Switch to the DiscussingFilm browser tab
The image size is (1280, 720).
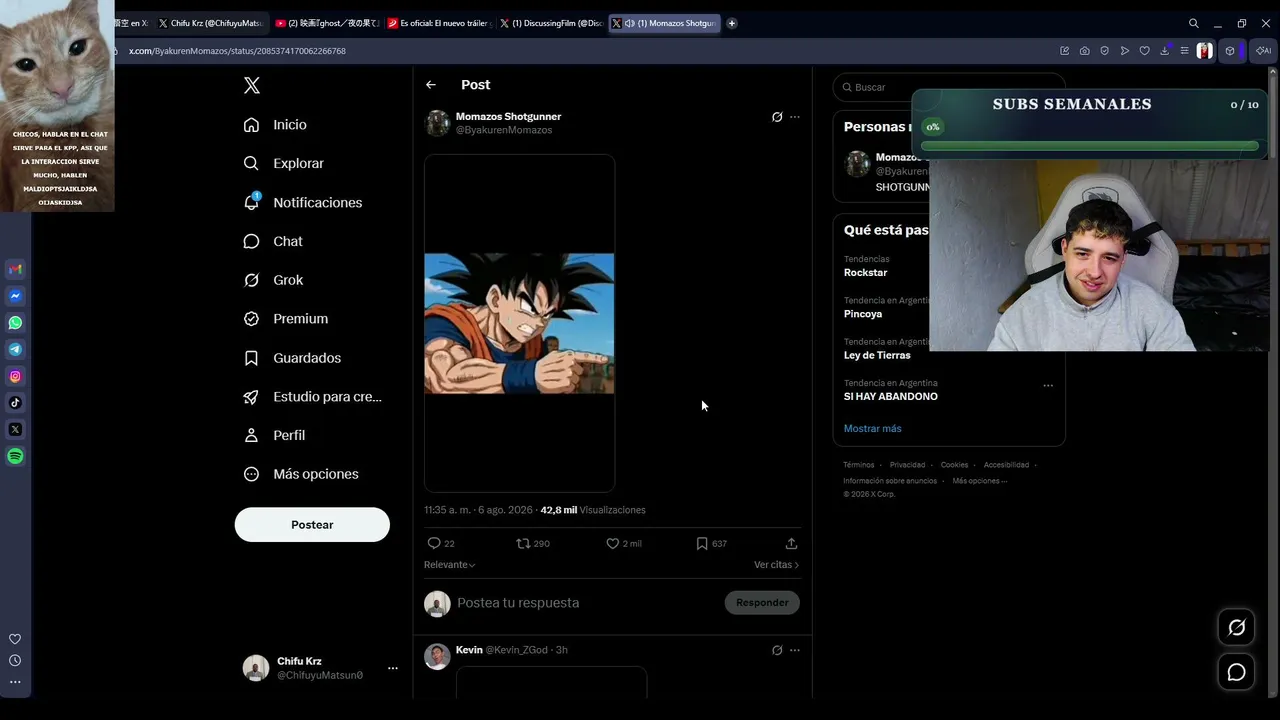[x=551, y=23]
